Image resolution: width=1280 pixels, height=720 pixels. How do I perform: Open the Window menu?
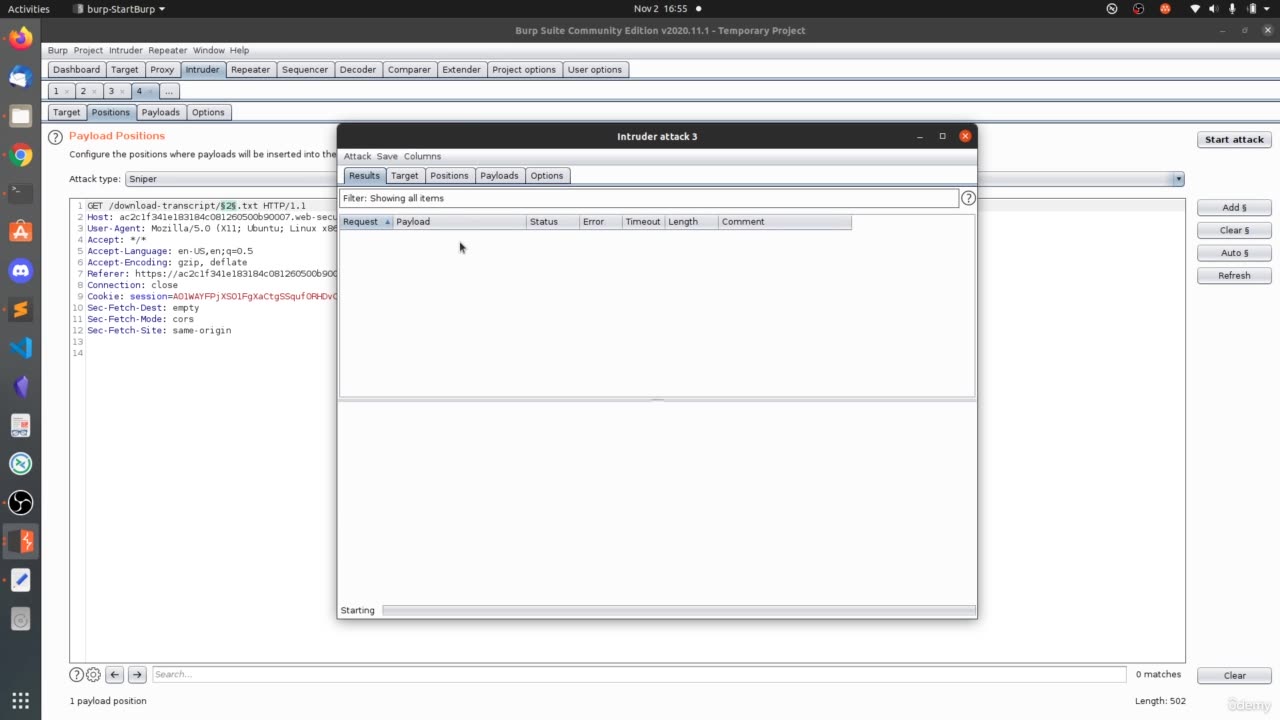coord(209,50)
